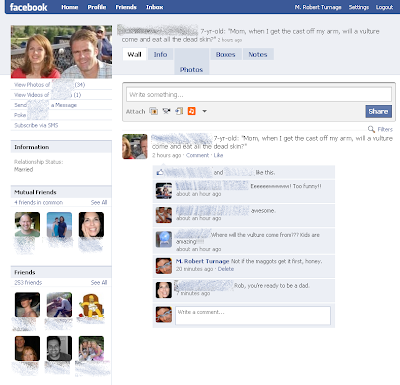Viewport: 400px width, 385px height.
Task: Open Settings in top bar
Action: (359, 7)
